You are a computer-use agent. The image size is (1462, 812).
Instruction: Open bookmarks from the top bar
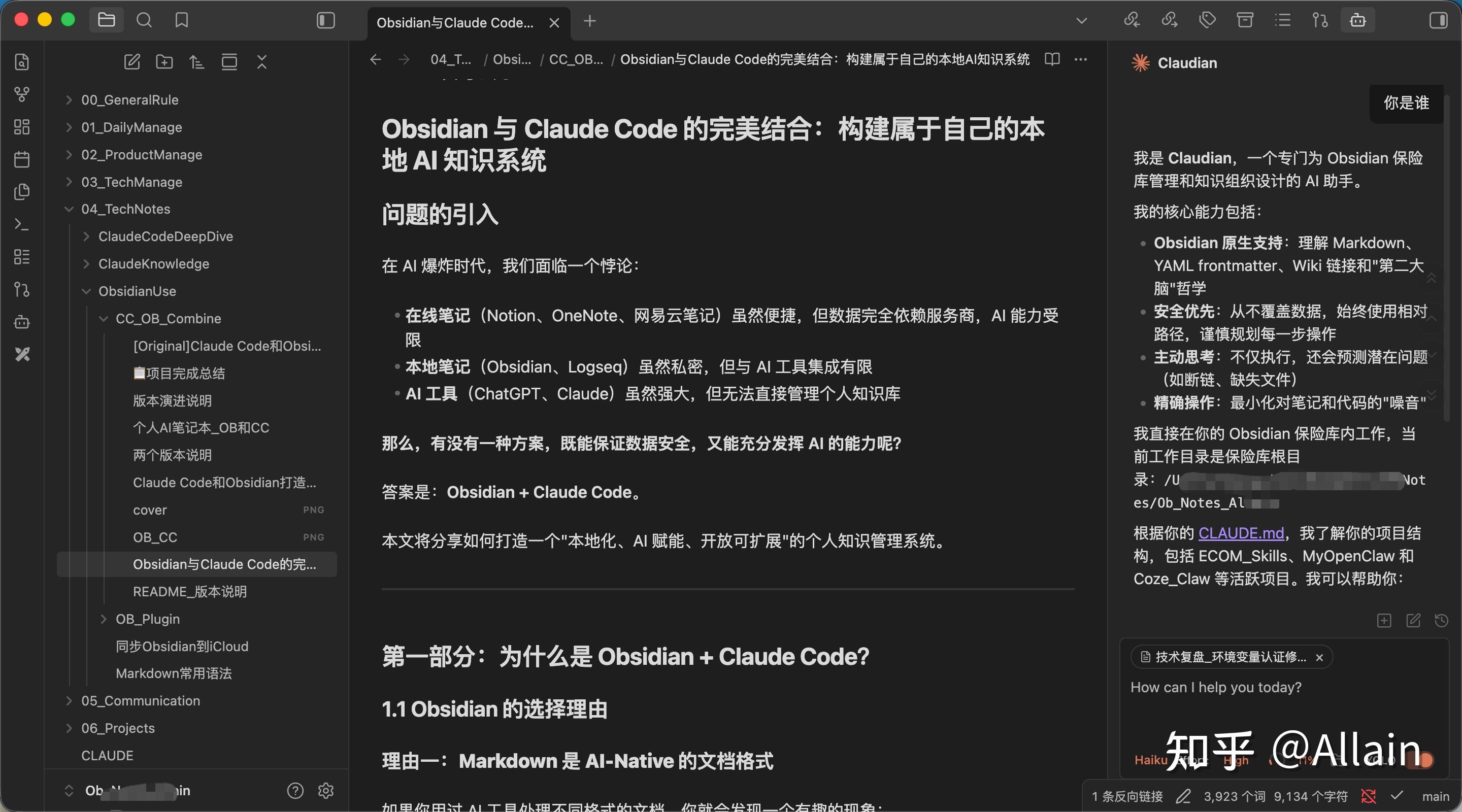tap(182, 20)
